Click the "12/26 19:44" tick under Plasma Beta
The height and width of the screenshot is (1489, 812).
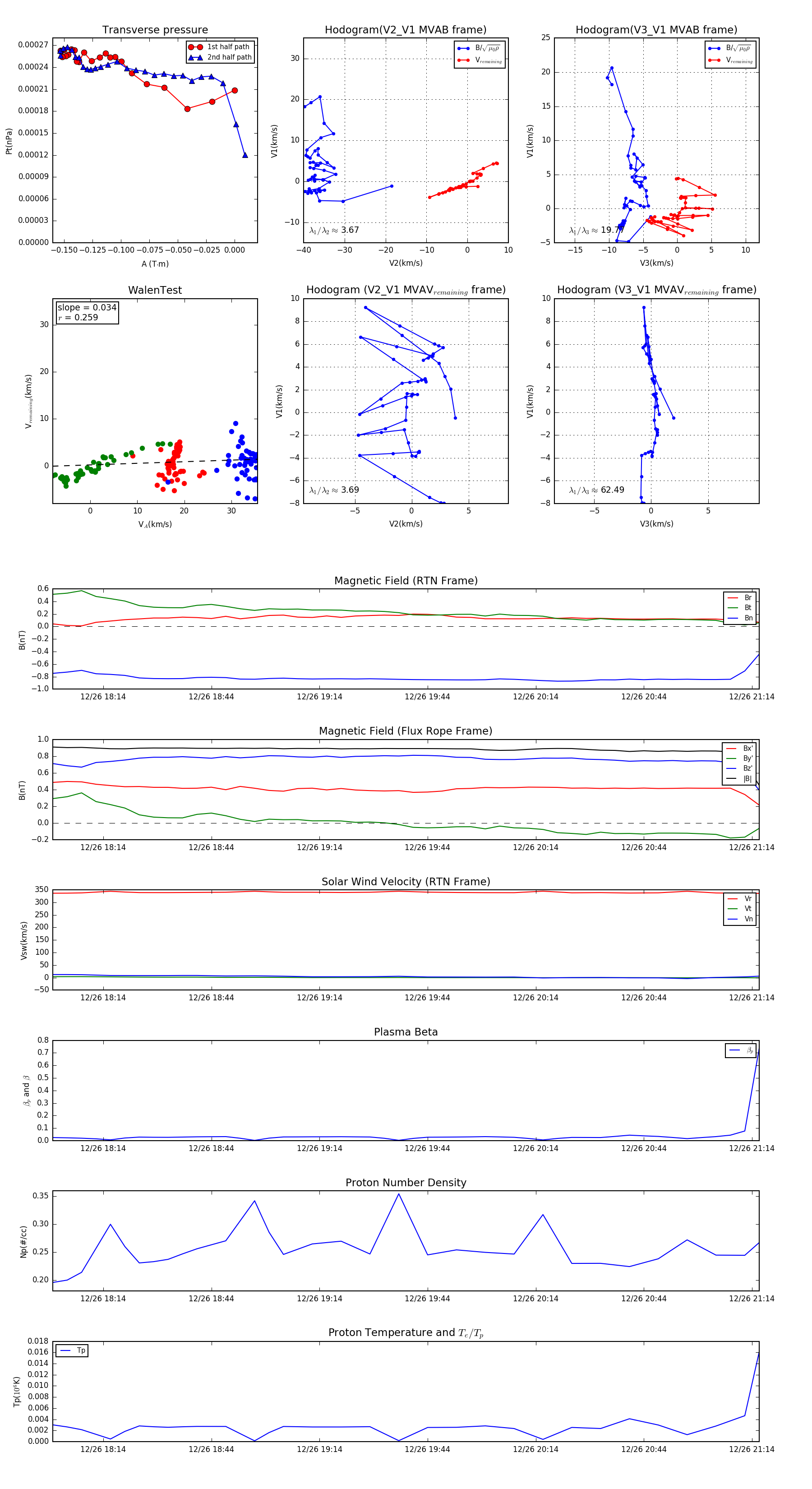tap(427, 1148)
